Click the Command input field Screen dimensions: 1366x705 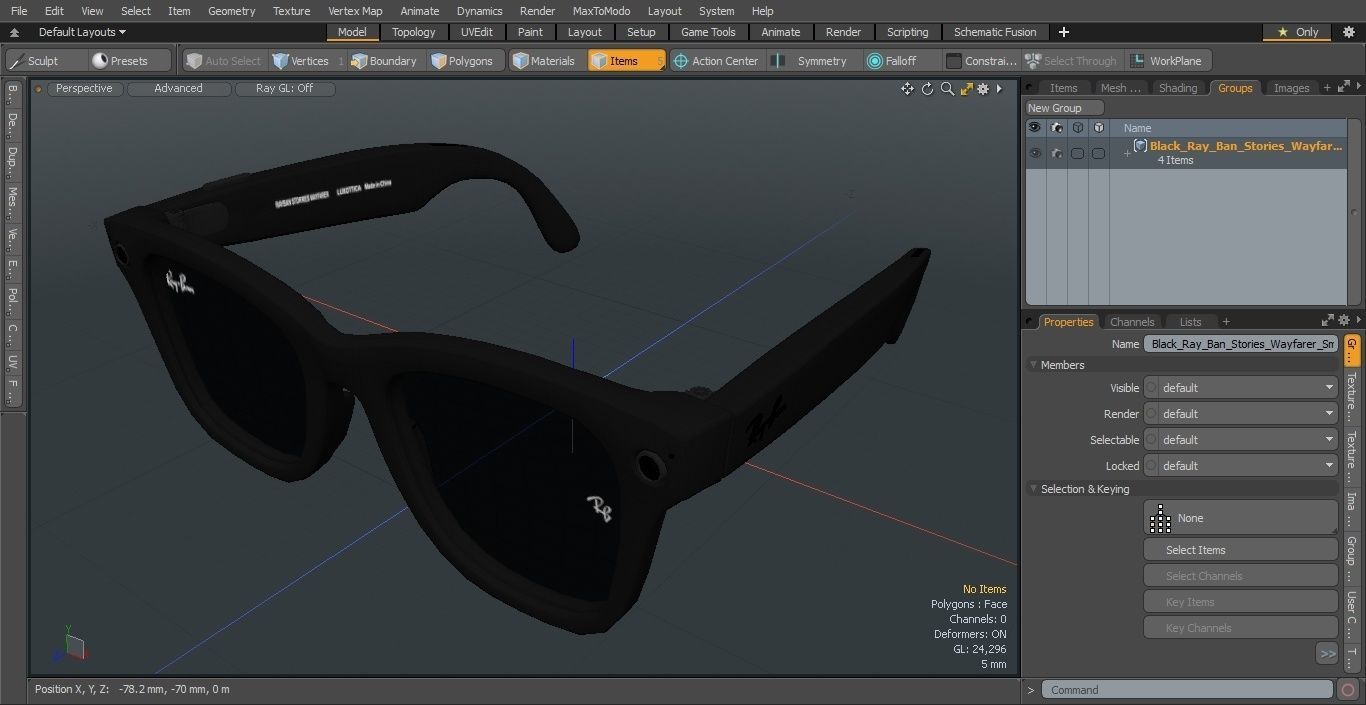[1186, 690]
